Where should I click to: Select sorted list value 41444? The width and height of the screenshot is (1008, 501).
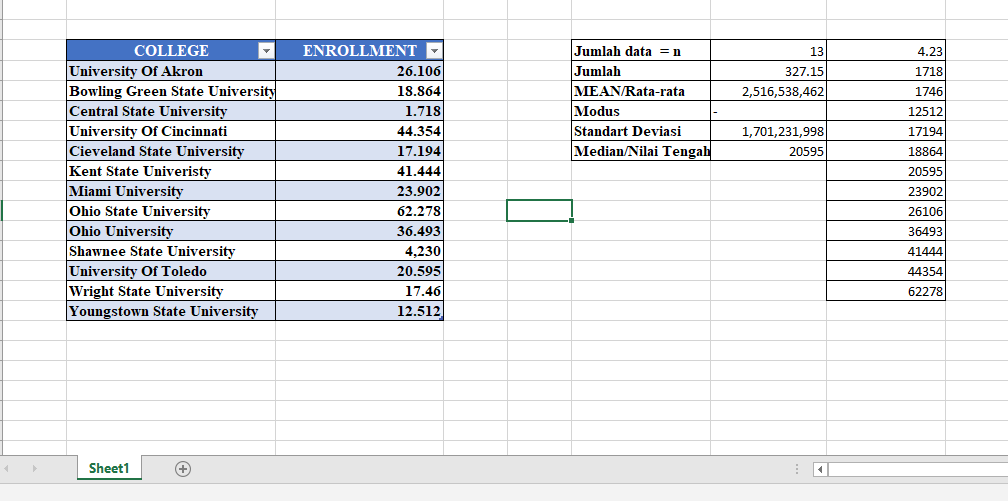point(886,250)
